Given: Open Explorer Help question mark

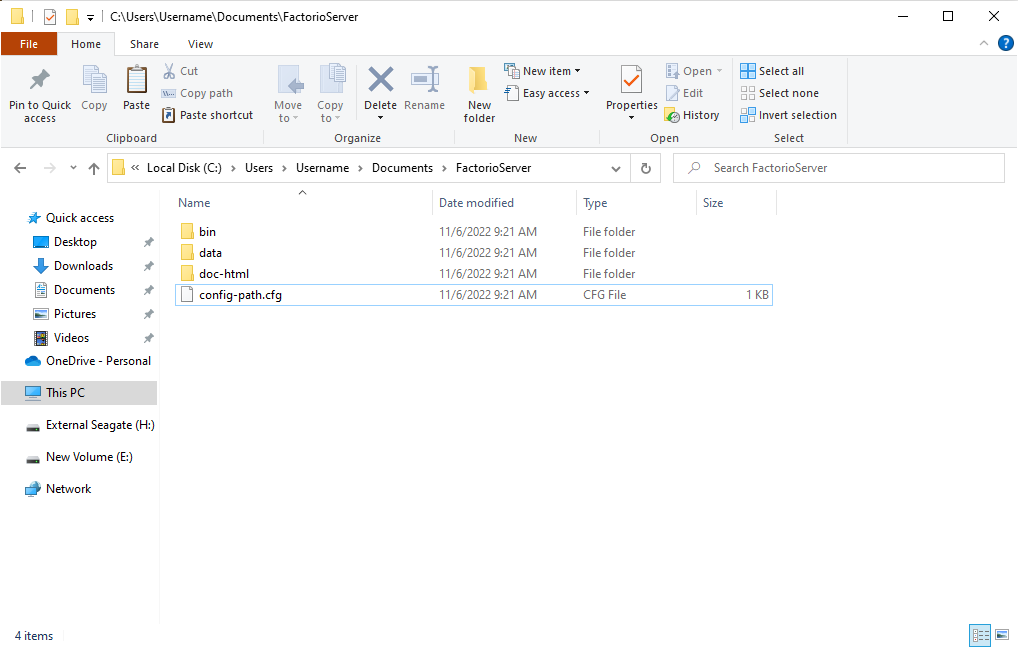Looking at the screenshot, I should coord(1005,44).
